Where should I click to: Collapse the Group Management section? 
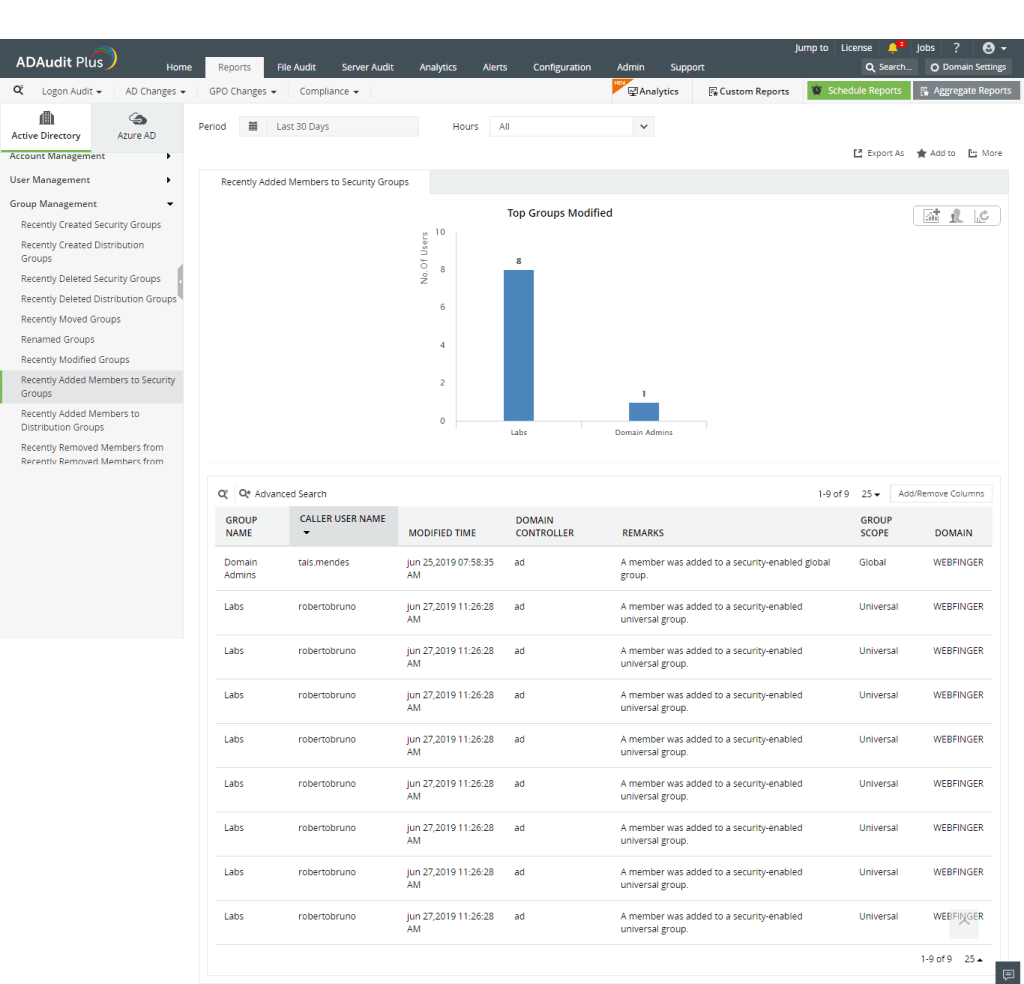(x=90, y=204)
